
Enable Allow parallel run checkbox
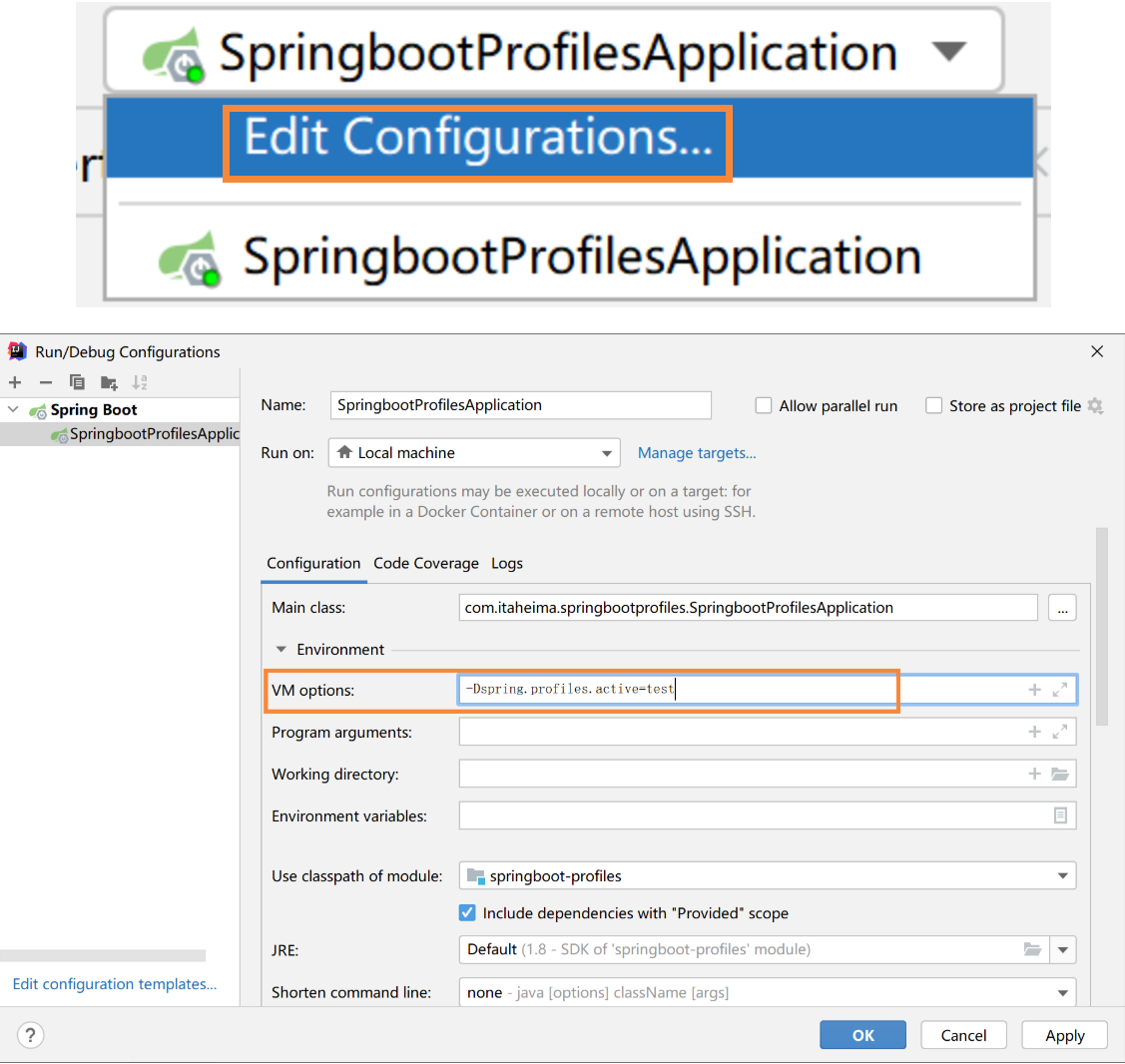pos(764,406)
